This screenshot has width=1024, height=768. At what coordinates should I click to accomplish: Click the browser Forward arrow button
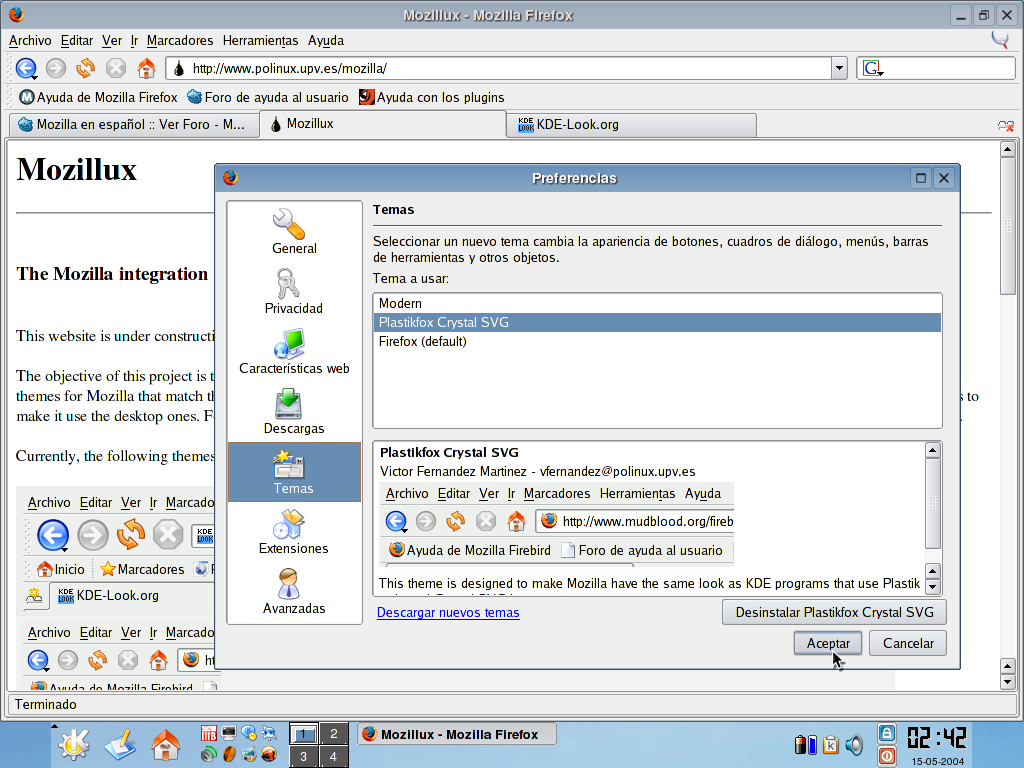point(56,68)
